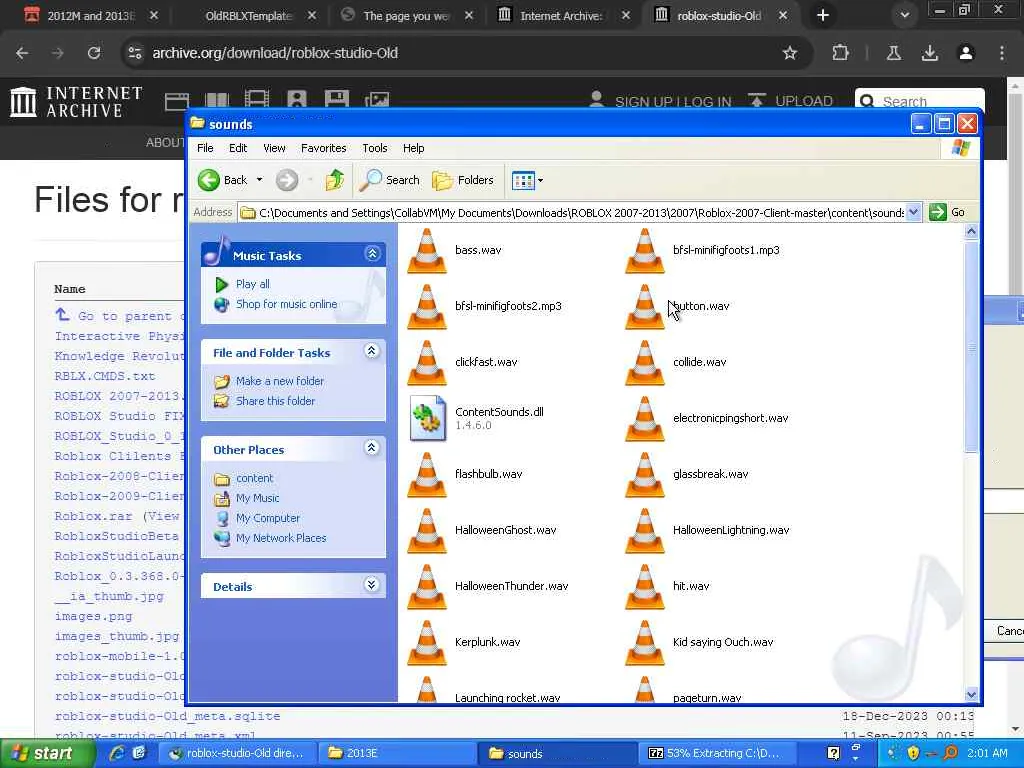The height and width of the screenshot is (768, 1024).
Task: Expand the Details panel
Action: click(372, 584)
